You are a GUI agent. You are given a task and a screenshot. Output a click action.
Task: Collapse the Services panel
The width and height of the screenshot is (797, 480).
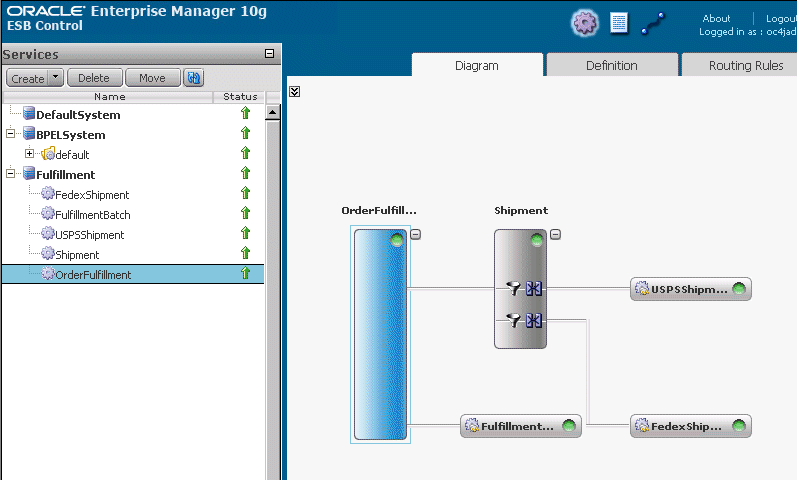269,53
